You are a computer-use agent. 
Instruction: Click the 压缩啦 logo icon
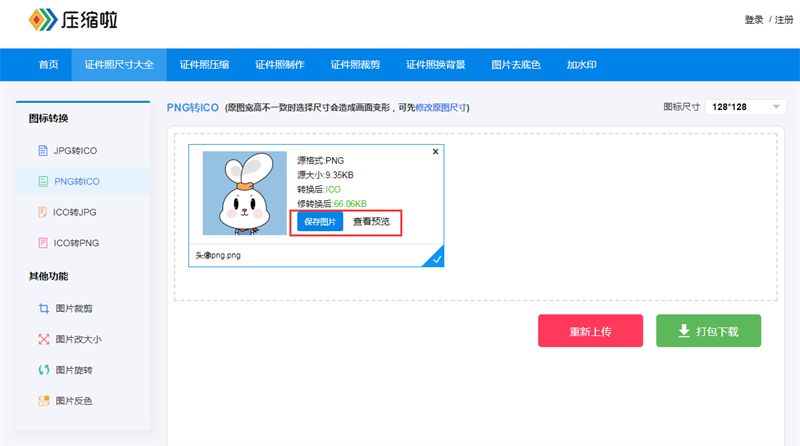[42, 19]
